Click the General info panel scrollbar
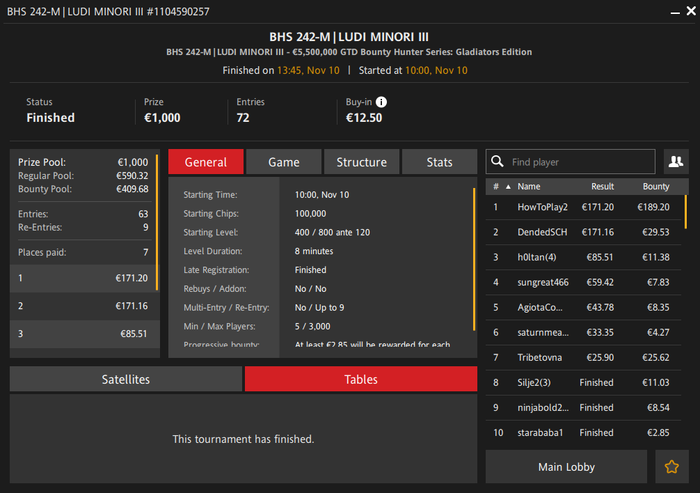This screenshot has width=700, height=493. pyautogui.click(x=474, y=259)
